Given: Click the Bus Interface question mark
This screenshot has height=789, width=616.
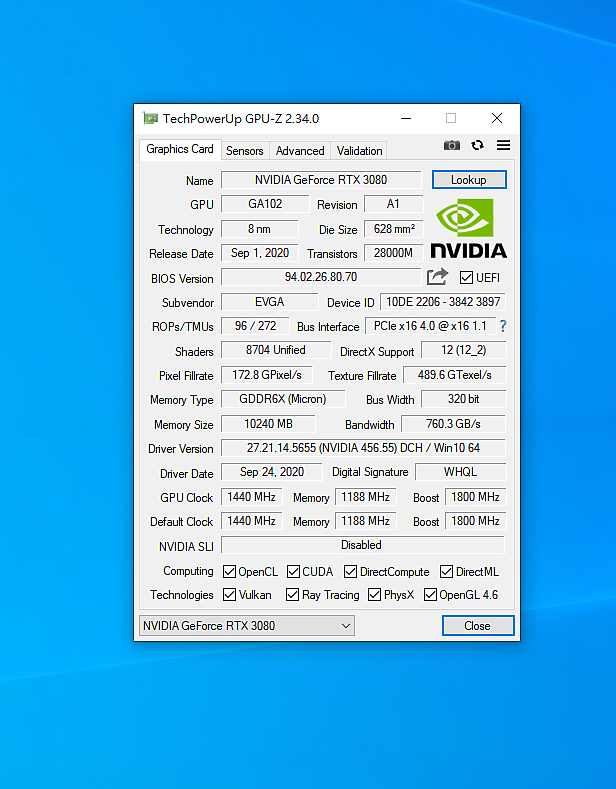Looking at the screenshot, I should point(503,326).
